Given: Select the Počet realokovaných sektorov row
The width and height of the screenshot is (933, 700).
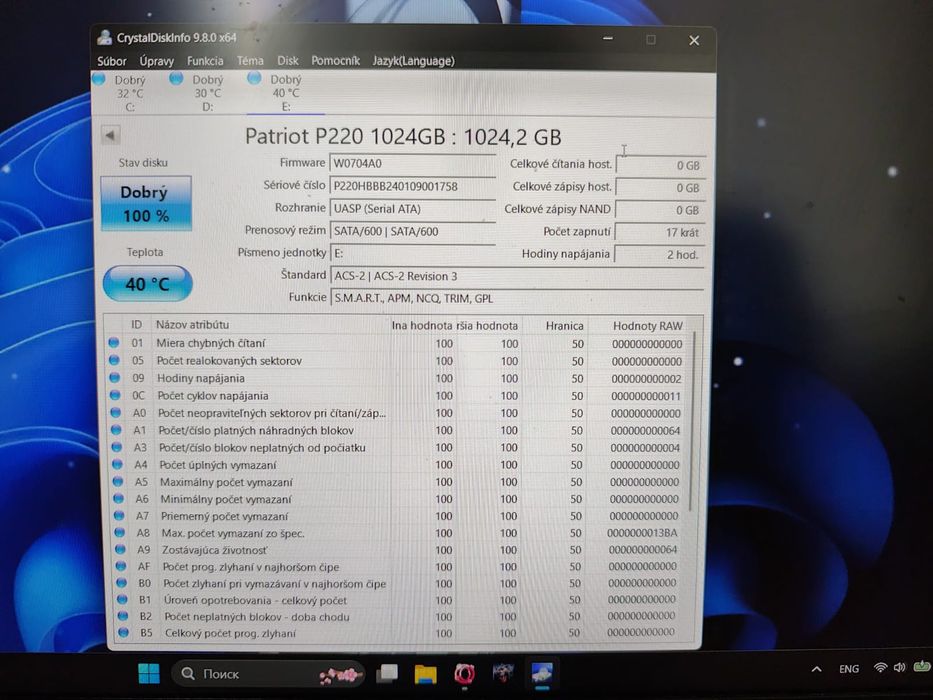Looking at the screenshot, I should 396,361.
